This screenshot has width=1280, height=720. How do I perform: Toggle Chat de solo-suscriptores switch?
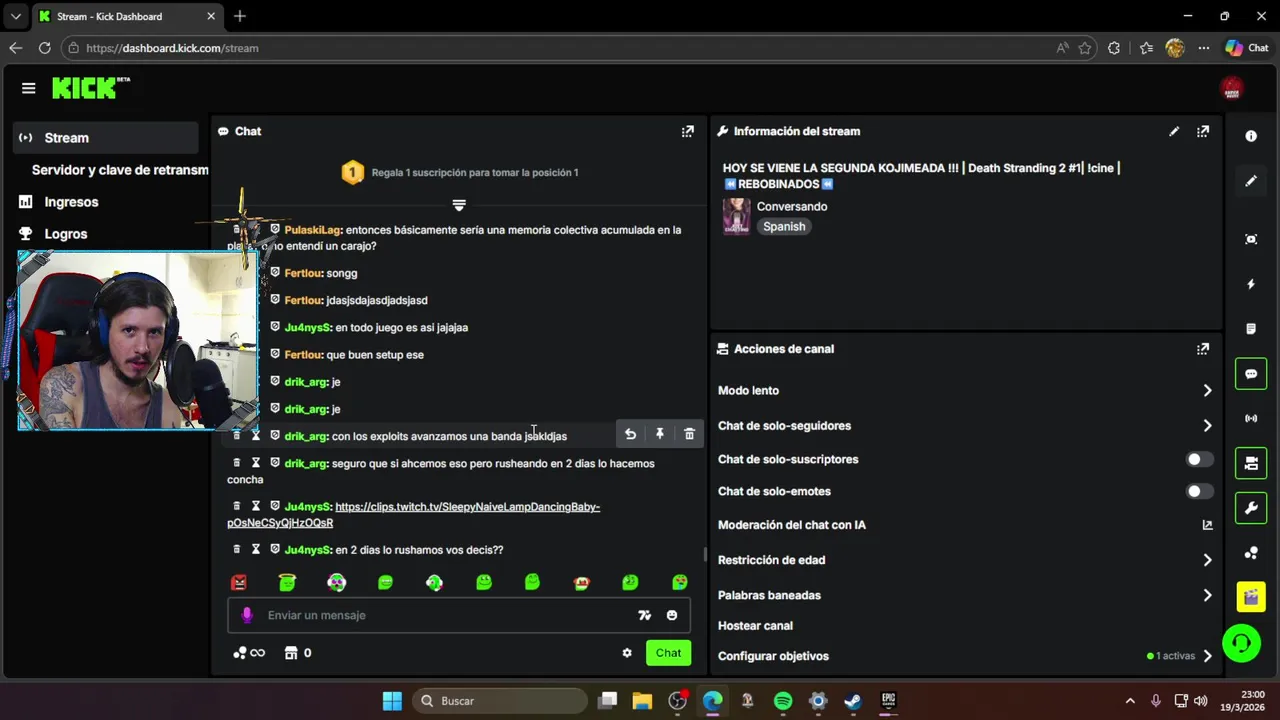[x=1199, y=459]
